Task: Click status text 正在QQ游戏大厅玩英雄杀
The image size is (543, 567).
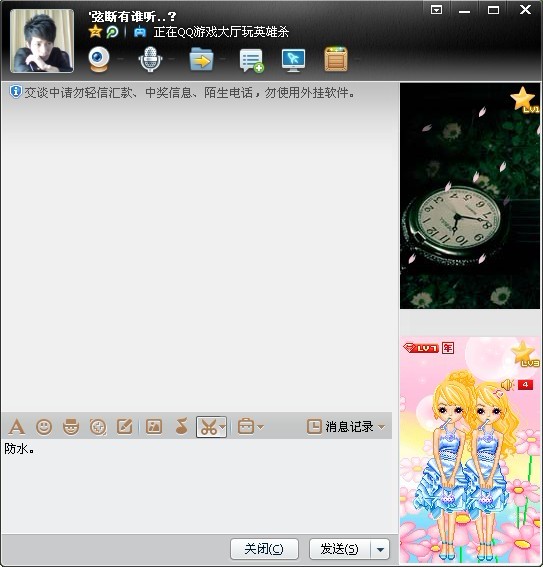Action: pos(221,32)
